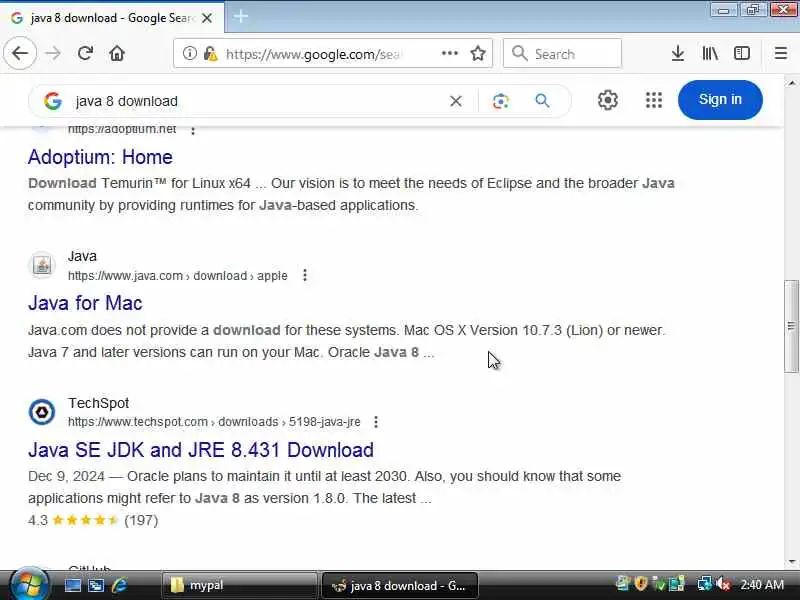The width and height of the screenshot is (800, 600).
Task: Click the muted volume tray icon
Action: [723, 584]
